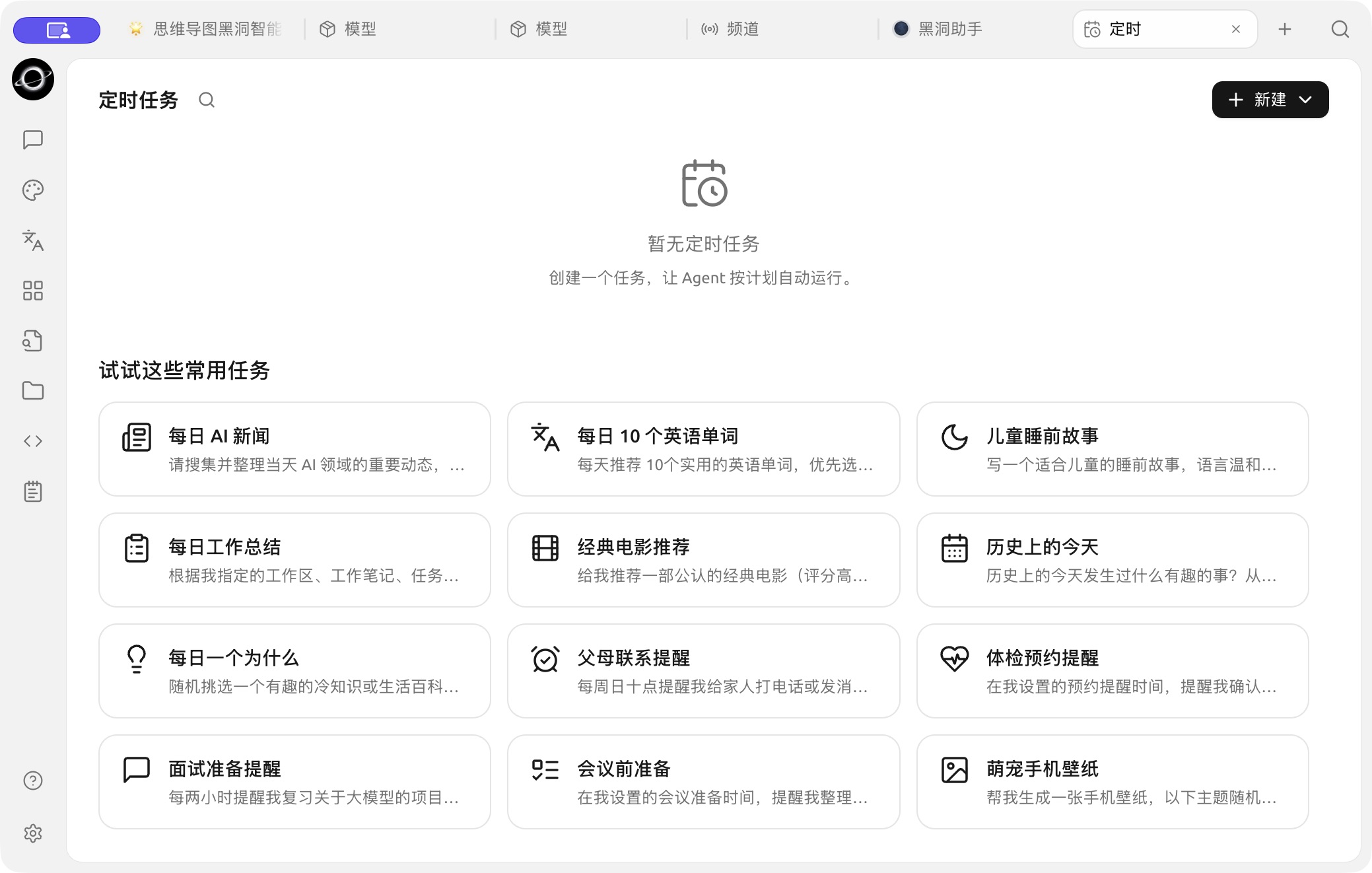Open the document search icon in sidebar
The image size is (1372, 873).
(33, 341)
